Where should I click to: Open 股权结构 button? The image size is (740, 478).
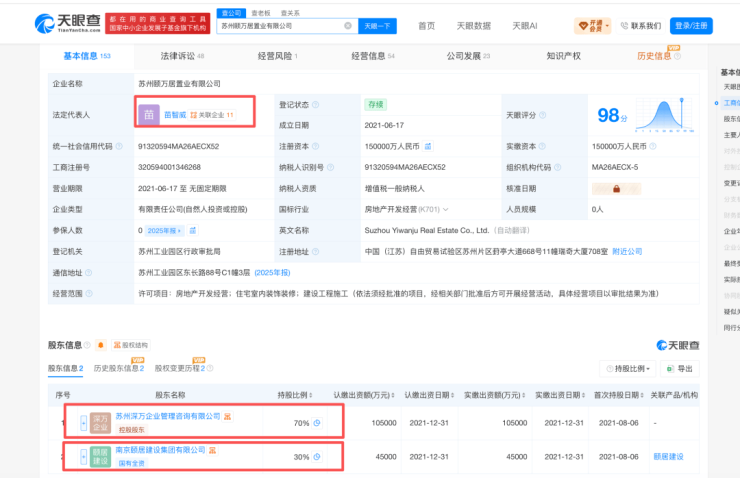[131, 345]
